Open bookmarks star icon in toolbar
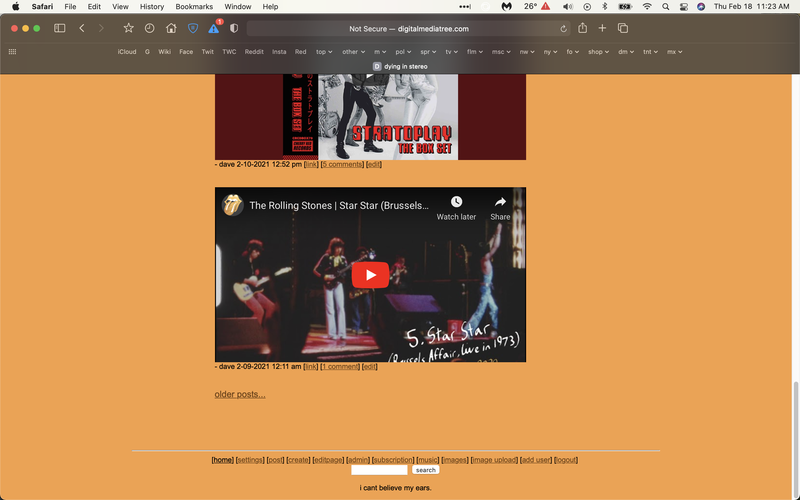800x500 pixels. [129, 29]
